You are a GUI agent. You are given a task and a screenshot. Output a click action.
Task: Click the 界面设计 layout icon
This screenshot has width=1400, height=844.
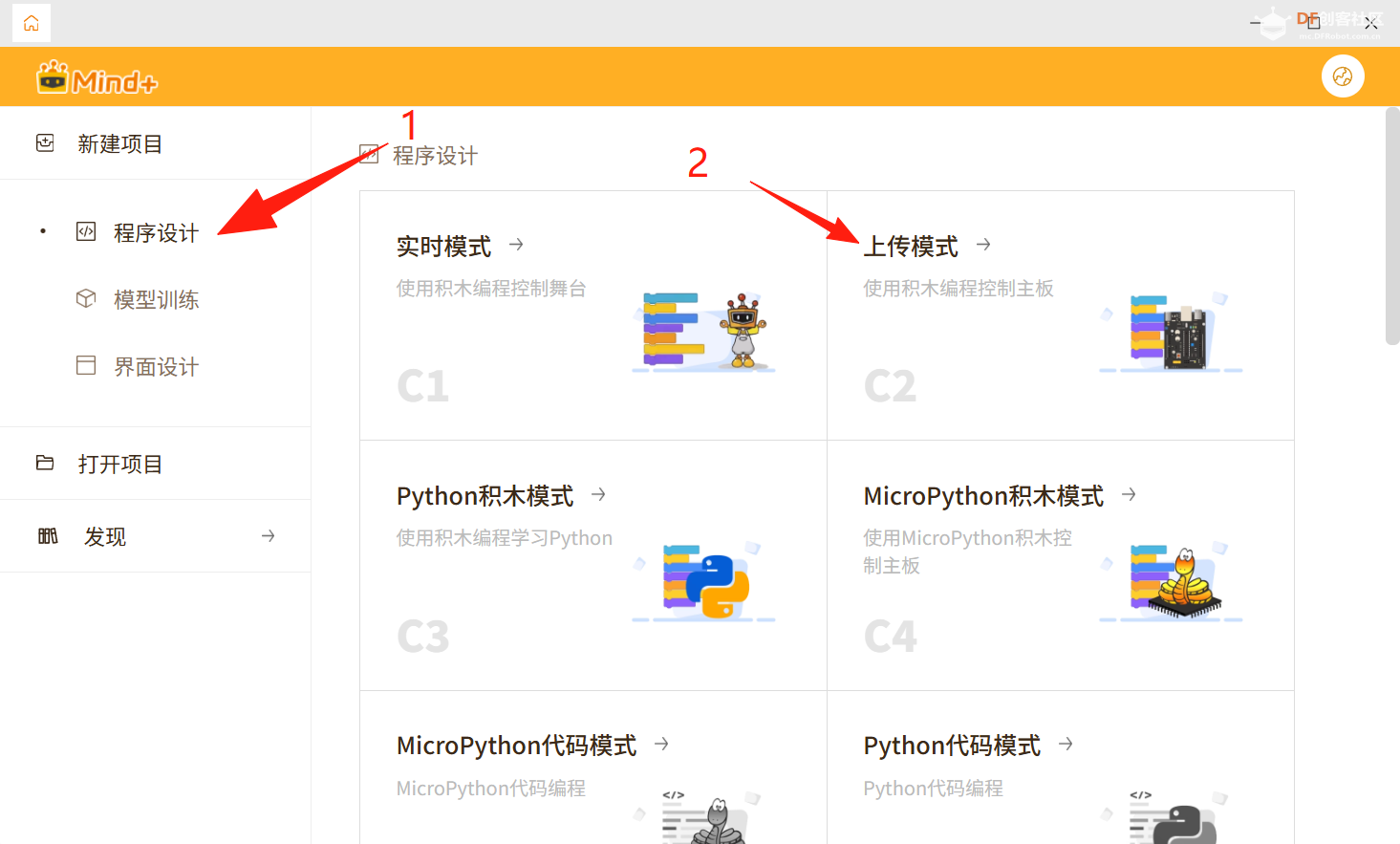click(x=84, y=366)
